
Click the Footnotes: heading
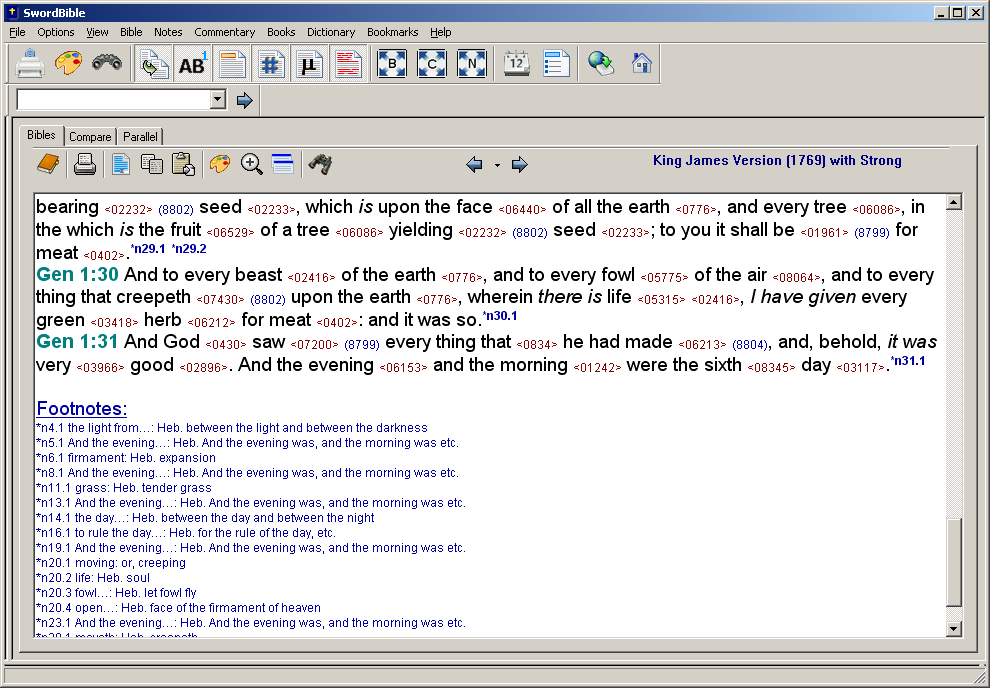[82, 408]
